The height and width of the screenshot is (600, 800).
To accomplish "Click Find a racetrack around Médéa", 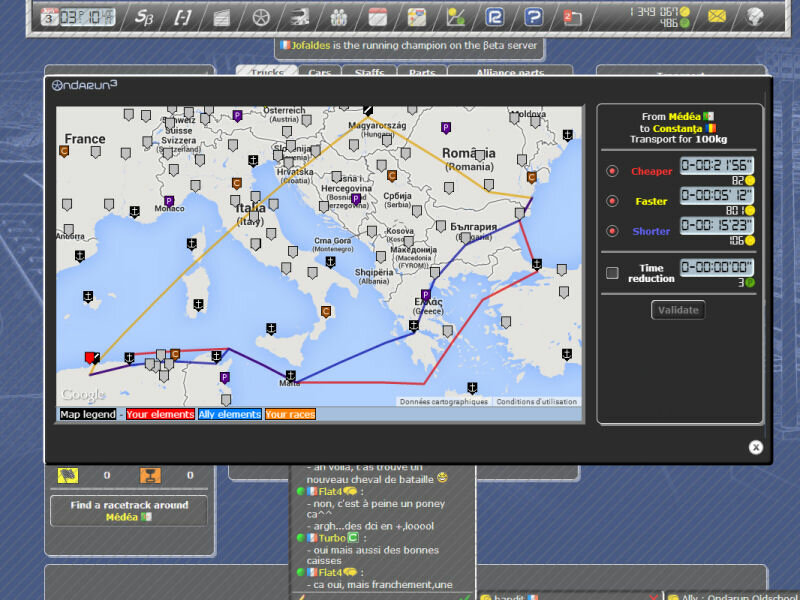I will pyautogui.click(x=128, y=511).
